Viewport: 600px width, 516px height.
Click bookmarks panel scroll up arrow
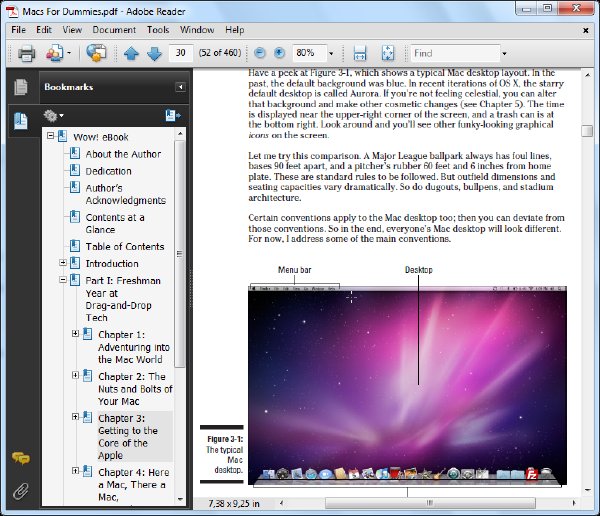[x=180, y=134]
